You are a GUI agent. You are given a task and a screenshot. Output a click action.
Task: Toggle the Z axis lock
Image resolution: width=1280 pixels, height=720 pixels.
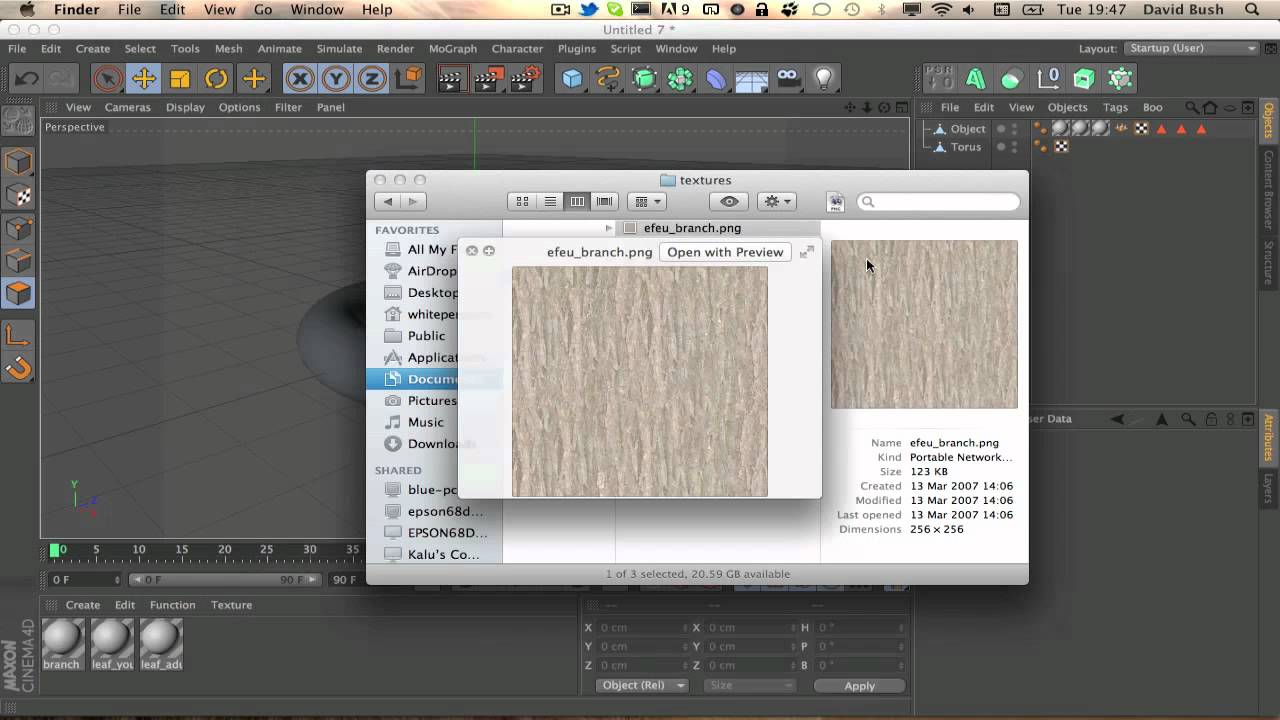click(x=371, y=79)
